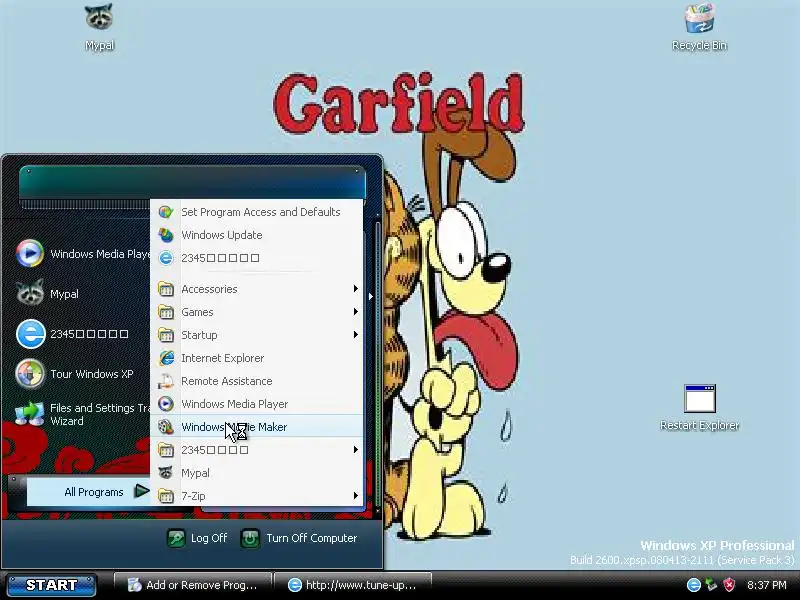Expand the Startup submenu arrow
Viewport: 800px width, 600px height.
356,335
